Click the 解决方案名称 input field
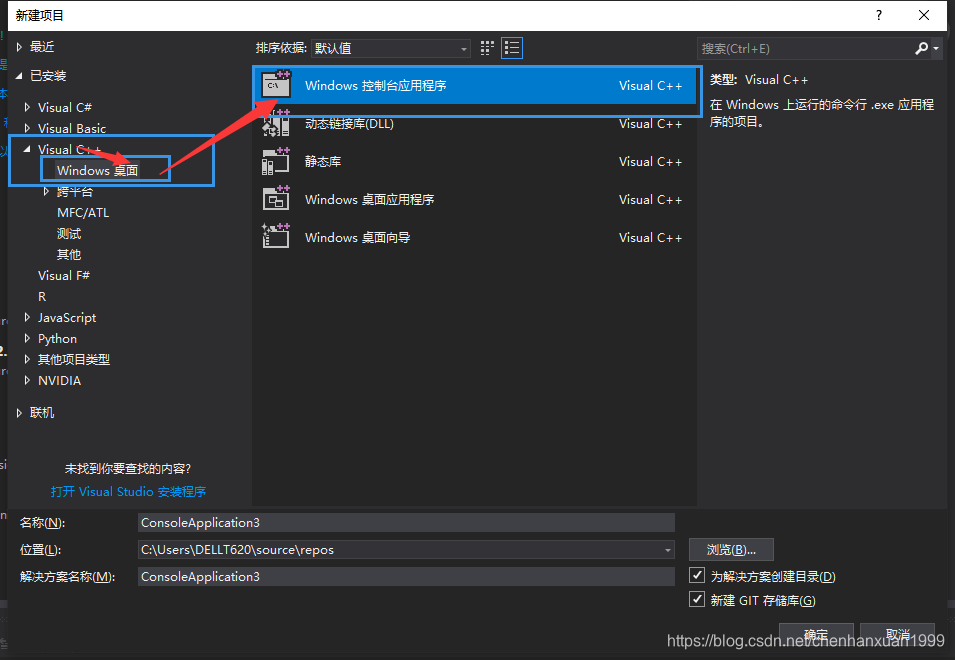Viewport: 955px width, 660px height. click(x=406, y=576)
